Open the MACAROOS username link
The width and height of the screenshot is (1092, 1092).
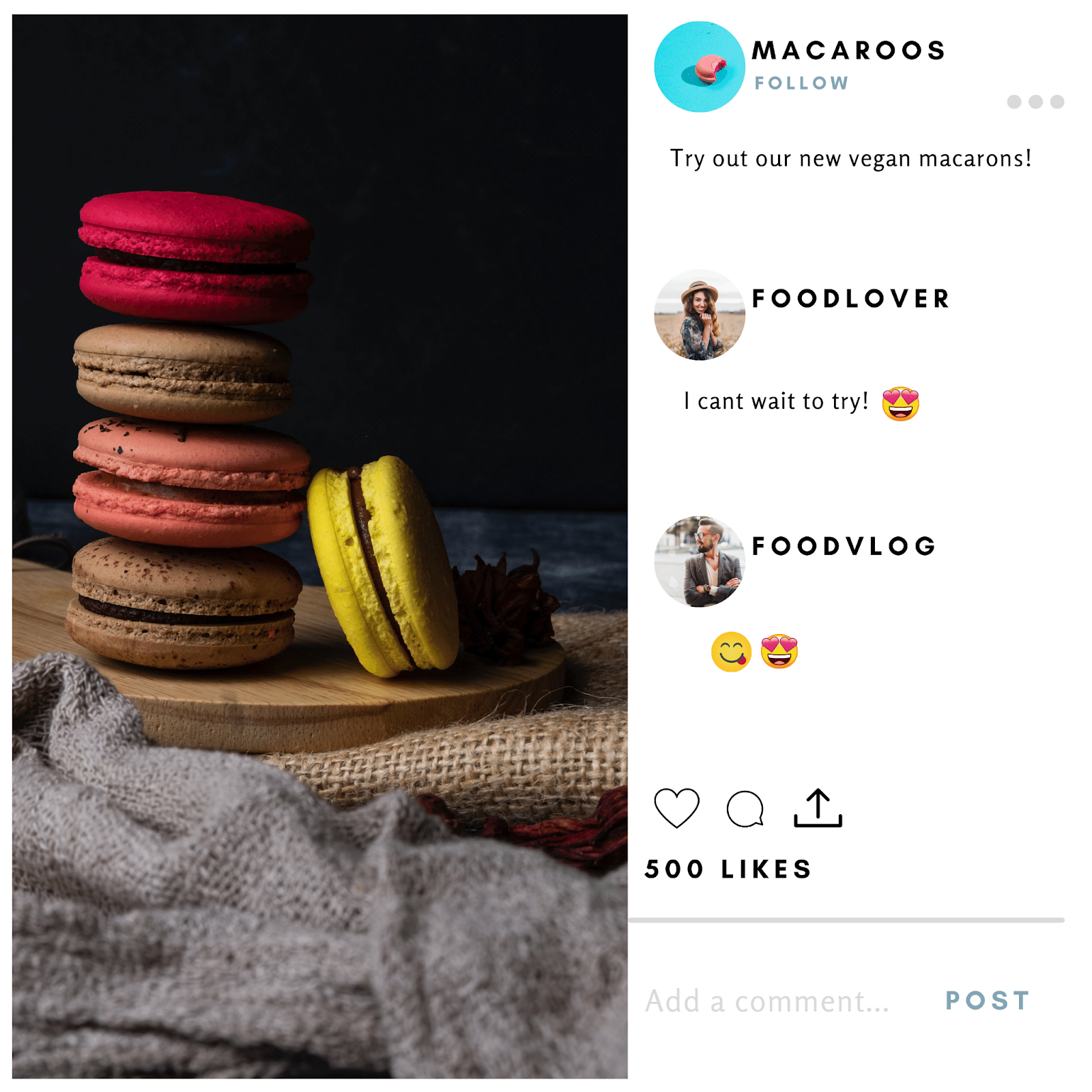(x=848, y=51)
